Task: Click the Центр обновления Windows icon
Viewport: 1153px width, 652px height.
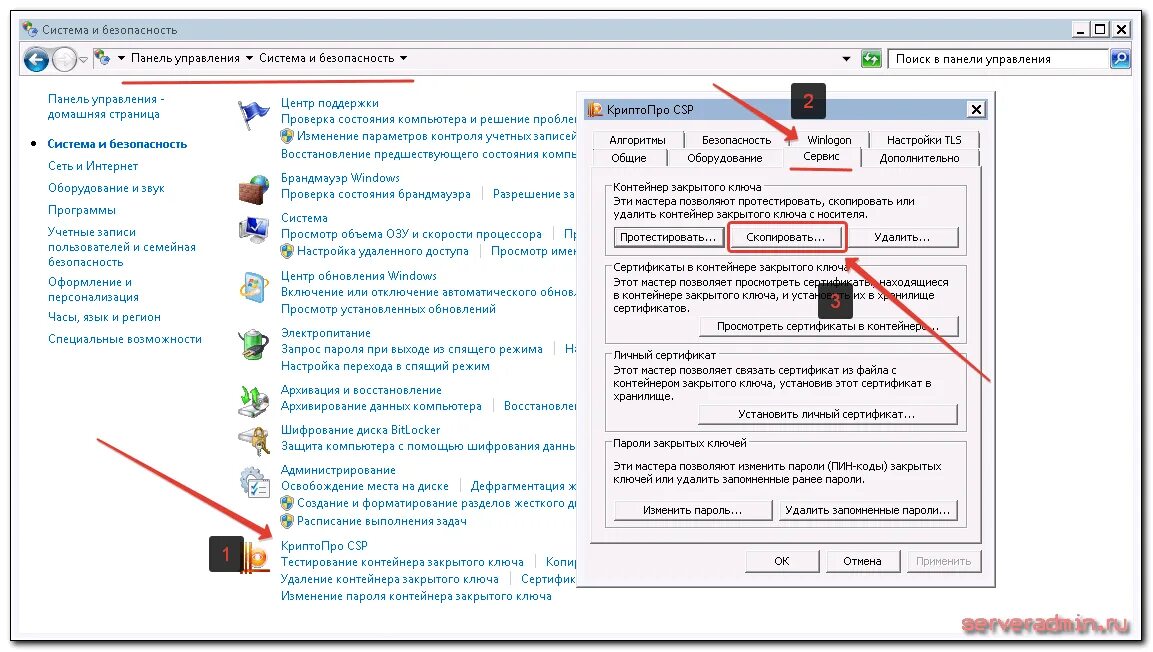Action: 254,287
